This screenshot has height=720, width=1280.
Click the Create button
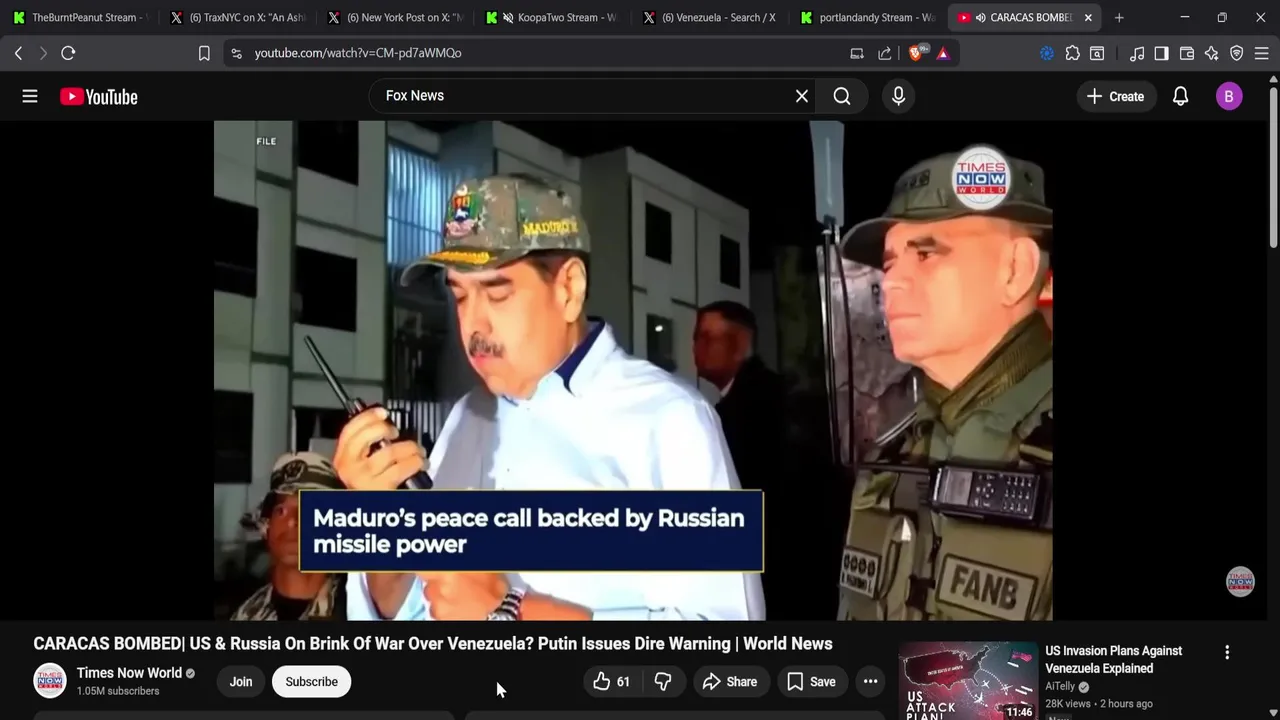1115,96
